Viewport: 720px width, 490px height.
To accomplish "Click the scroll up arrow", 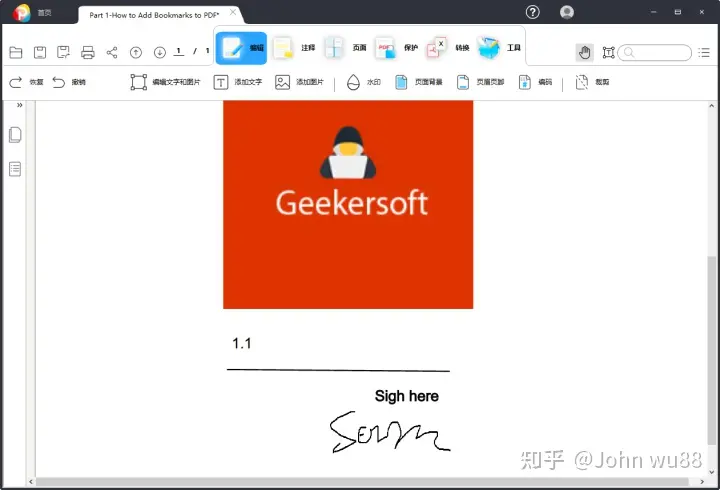I will [x=711, y=106].
